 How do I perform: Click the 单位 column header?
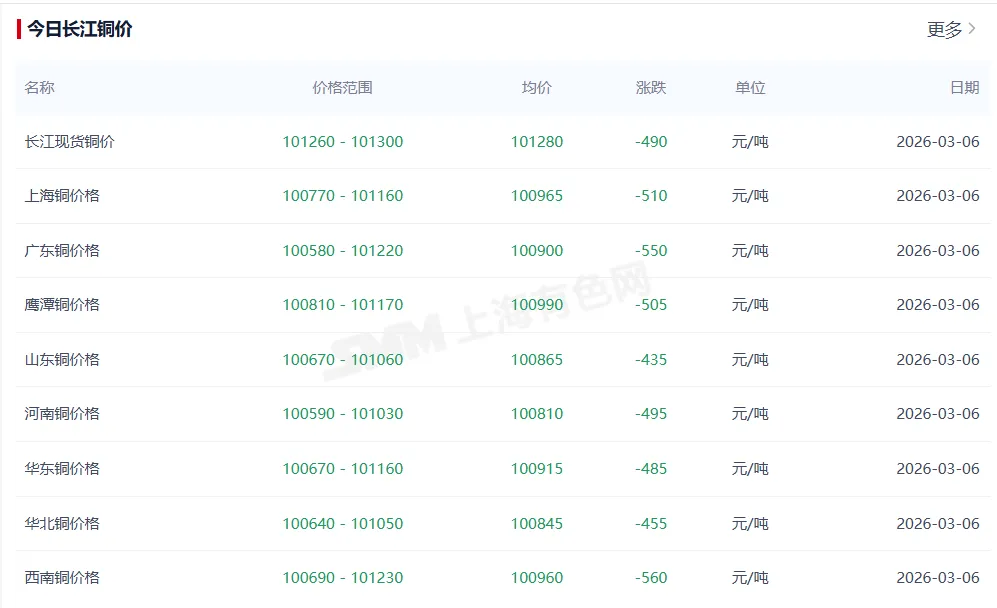pos(750,88)
